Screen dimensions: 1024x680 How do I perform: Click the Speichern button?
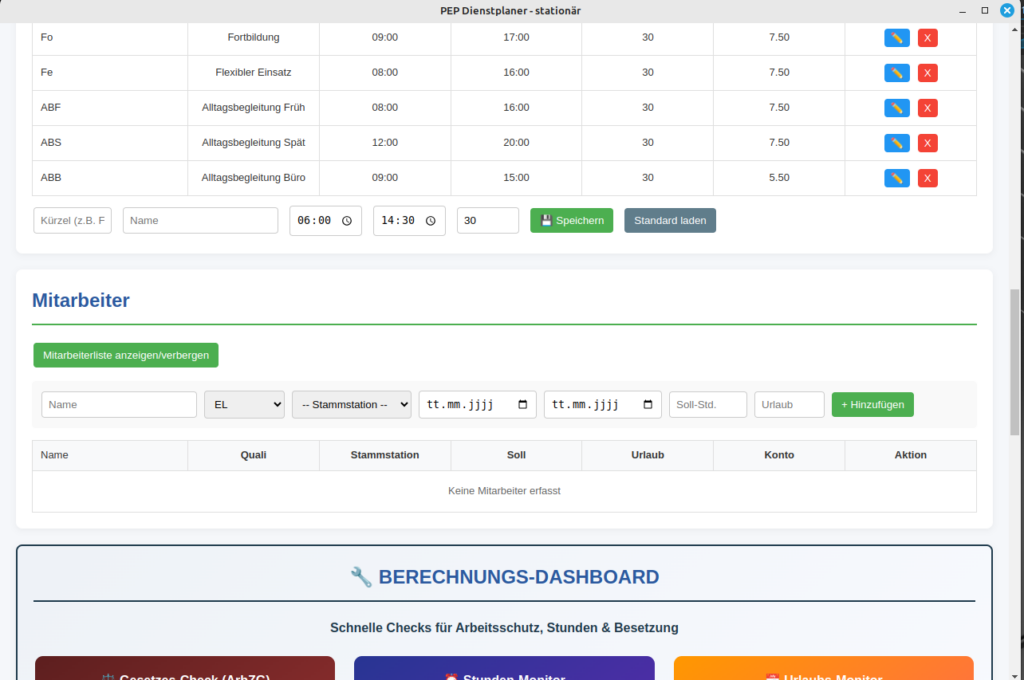click(x=571, y=221)
